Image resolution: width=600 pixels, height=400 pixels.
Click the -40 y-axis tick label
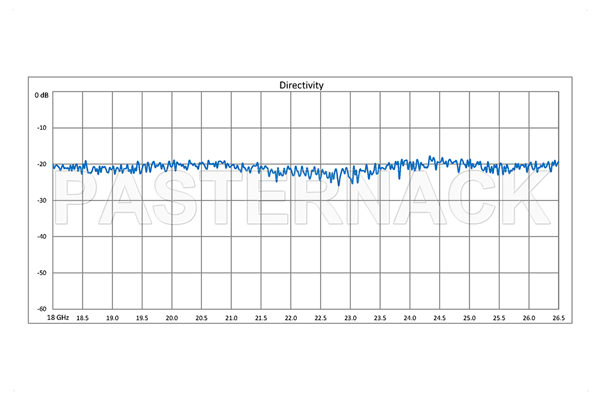(42, 236)
